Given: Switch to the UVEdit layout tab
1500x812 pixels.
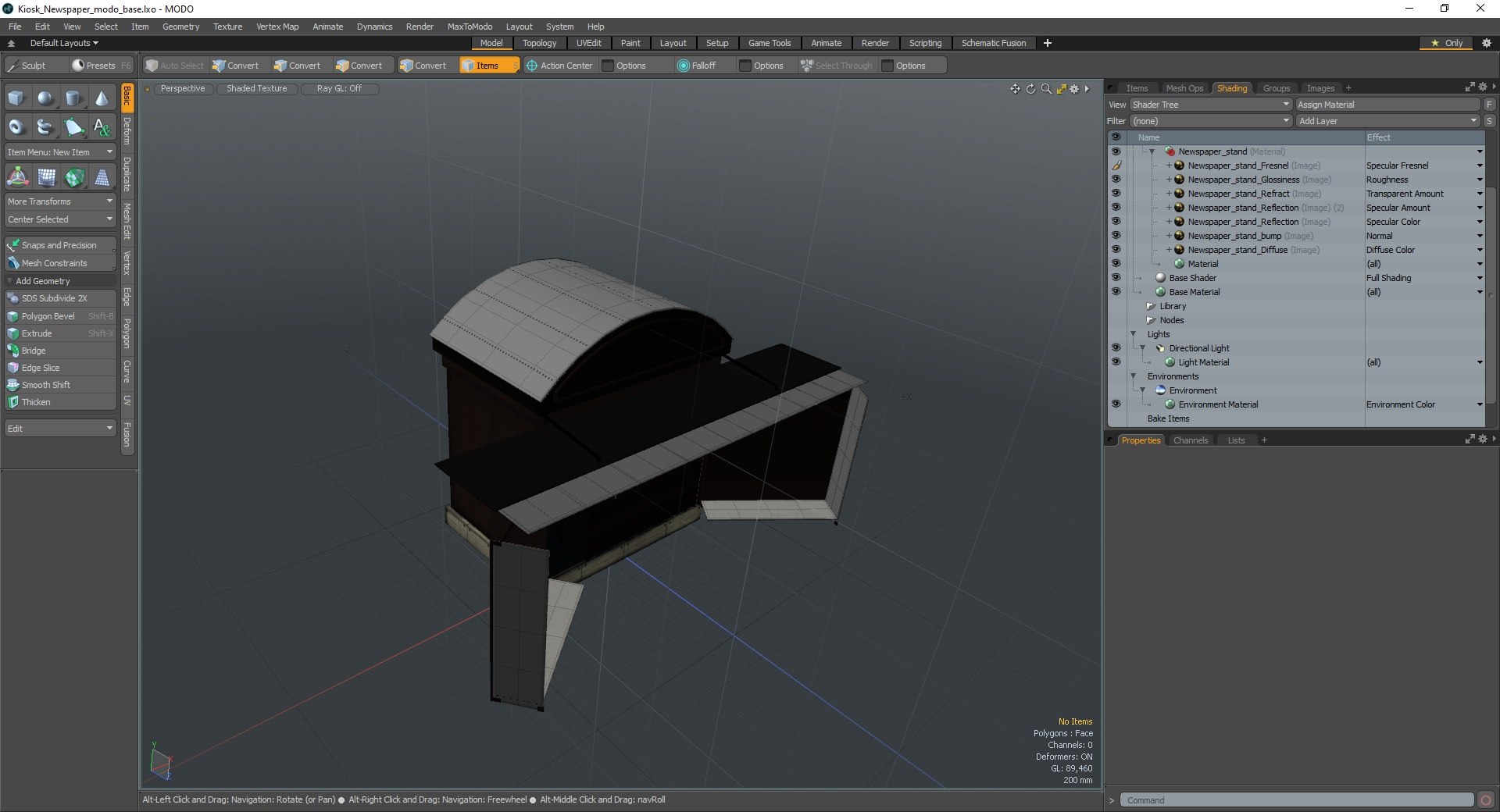Looking at the screenshot, I should coord(588,43).
